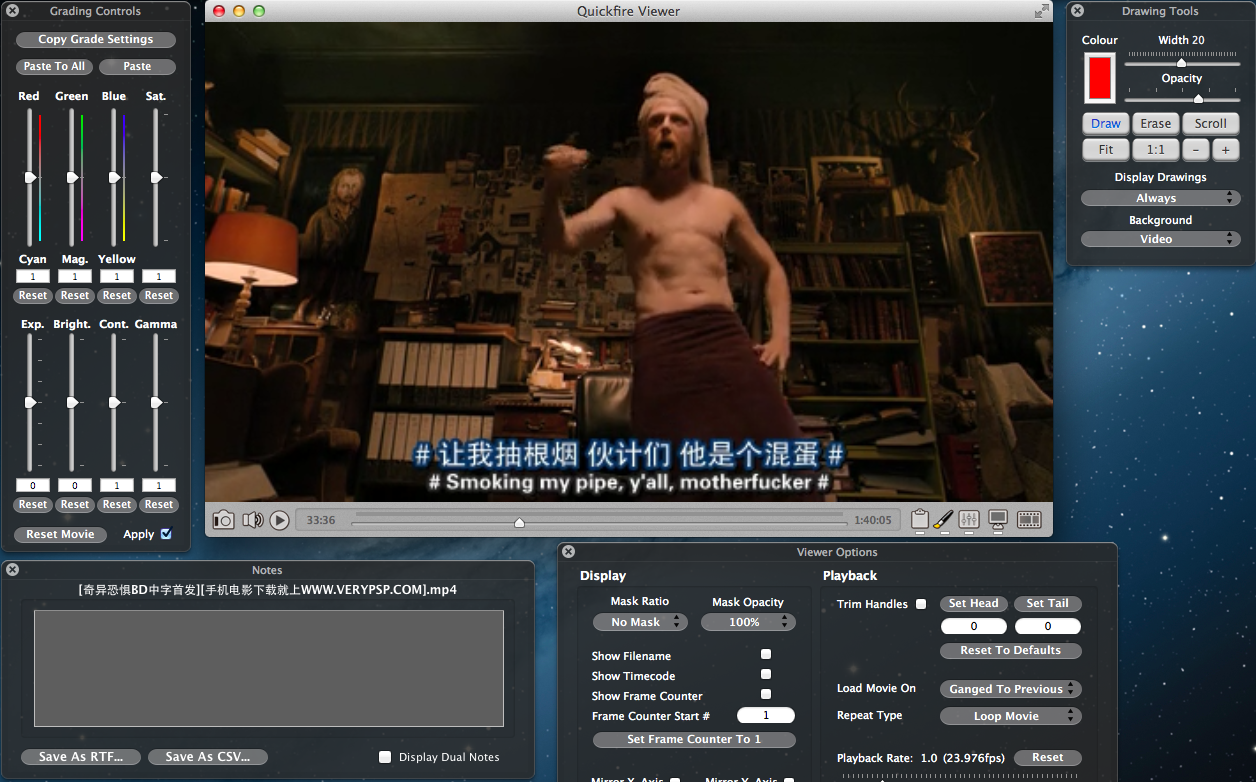This screenshot has width=1256, height=782.
Task: Click the timeline playhead scrubber
Action: tap(519, 522)
